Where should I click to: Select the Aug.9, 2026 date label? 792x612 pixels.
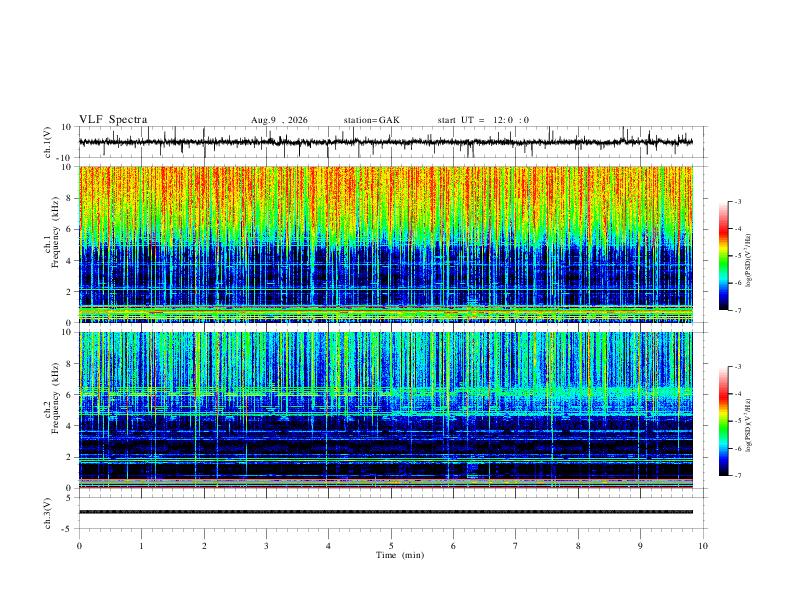coord(279,120)
